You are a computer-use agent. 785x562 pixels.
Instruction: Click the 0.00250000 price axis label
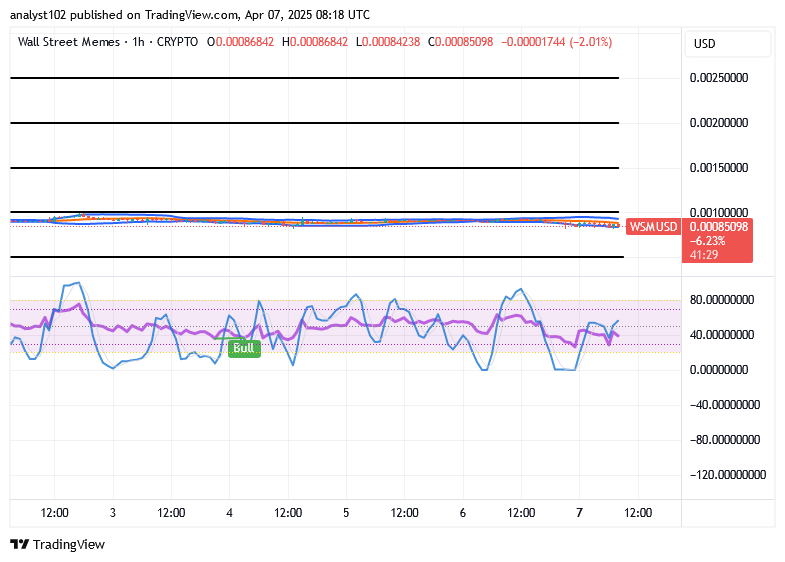point(719,78)
